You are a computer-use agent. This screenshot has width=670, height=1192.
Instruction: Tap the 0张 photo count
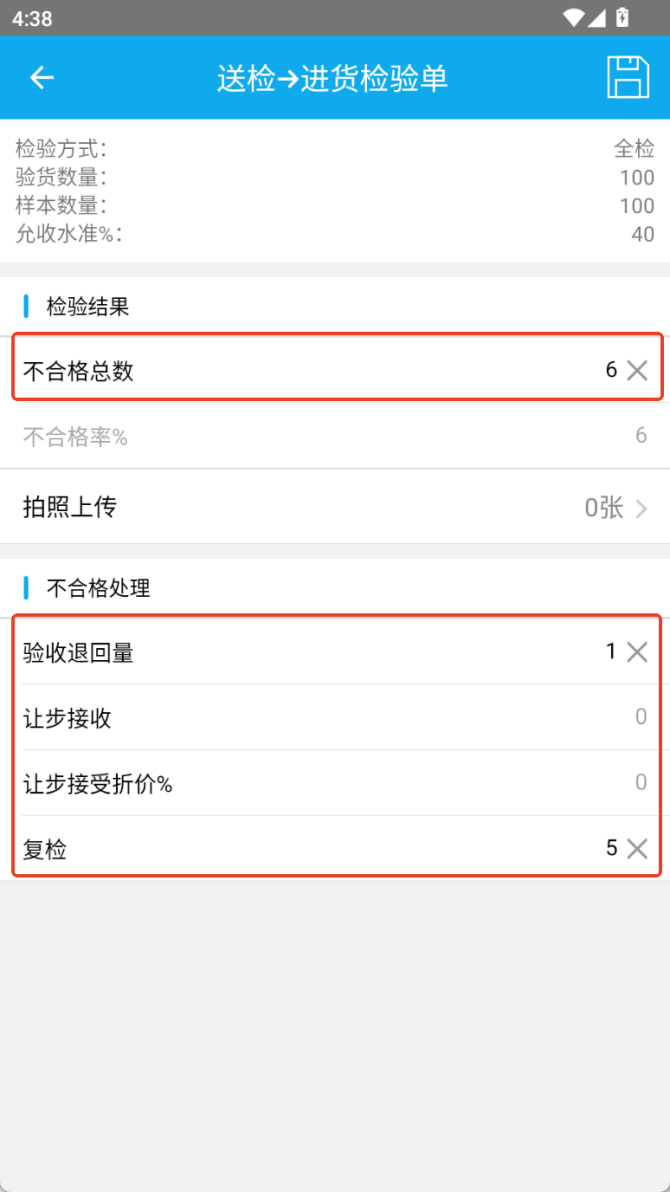[x=604, y=508]
